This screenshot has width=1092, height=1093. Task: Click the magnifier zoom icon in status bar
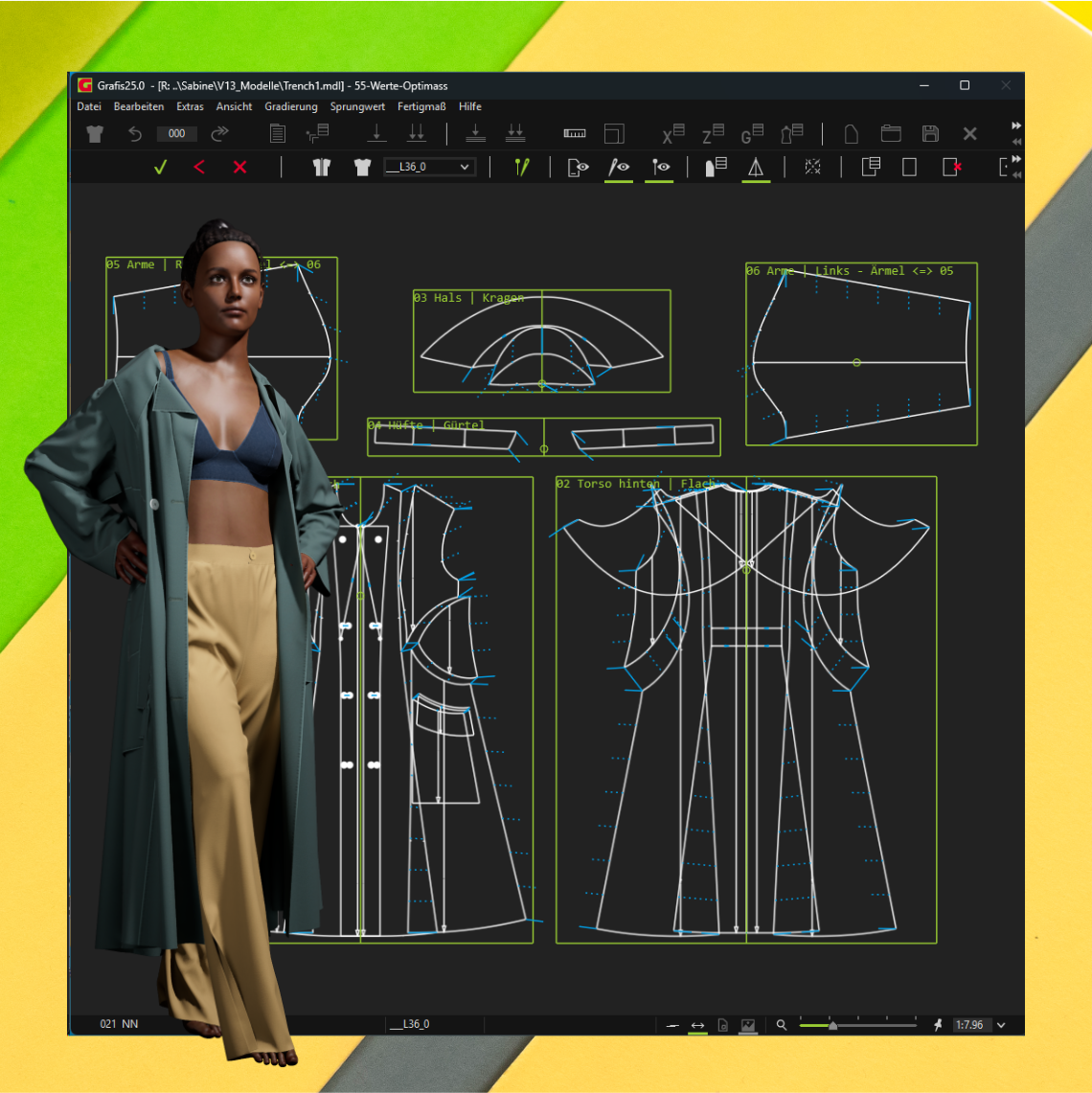(x=782, y=1025)
